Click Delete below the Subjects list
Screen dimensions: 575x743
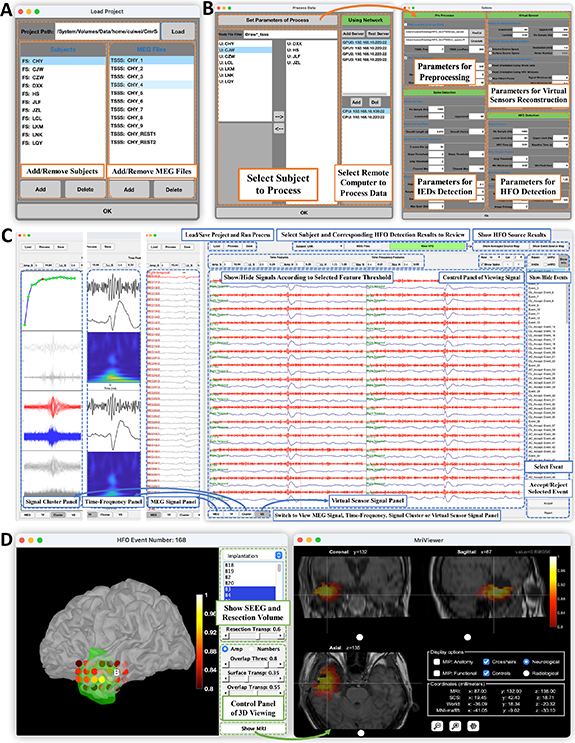coord(85,189)
